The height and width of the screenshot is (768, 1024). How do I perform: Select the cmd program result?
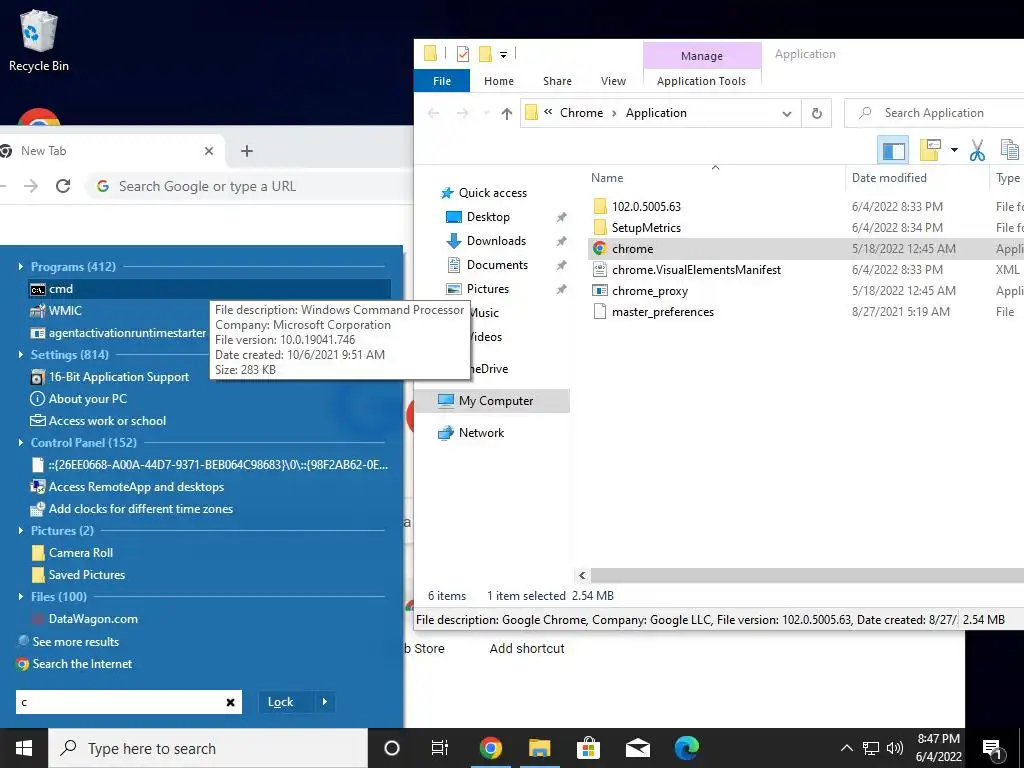point(210,289)
